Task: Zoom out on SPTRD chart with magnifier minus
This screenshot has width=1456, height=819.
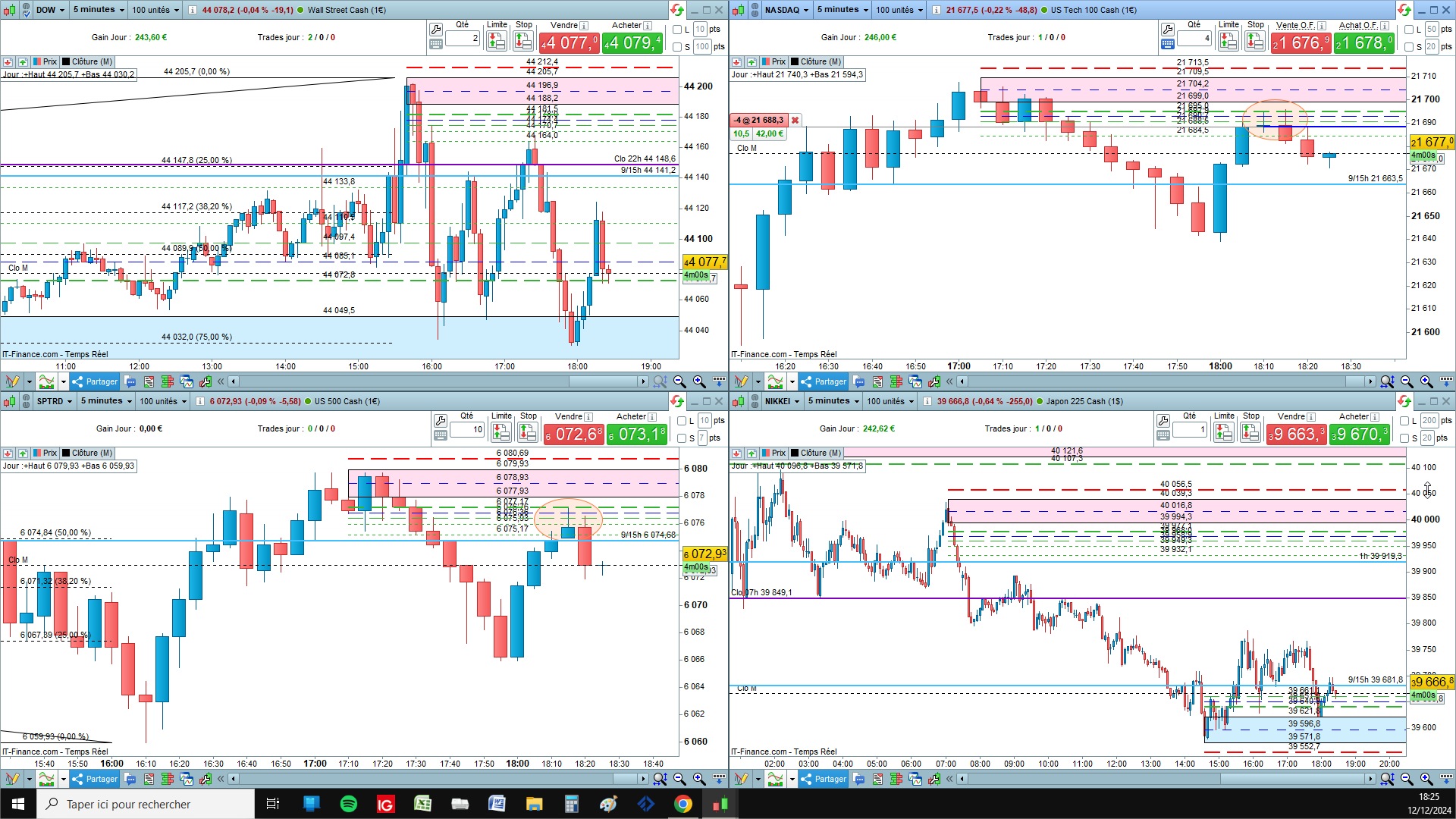Action: 679,779
